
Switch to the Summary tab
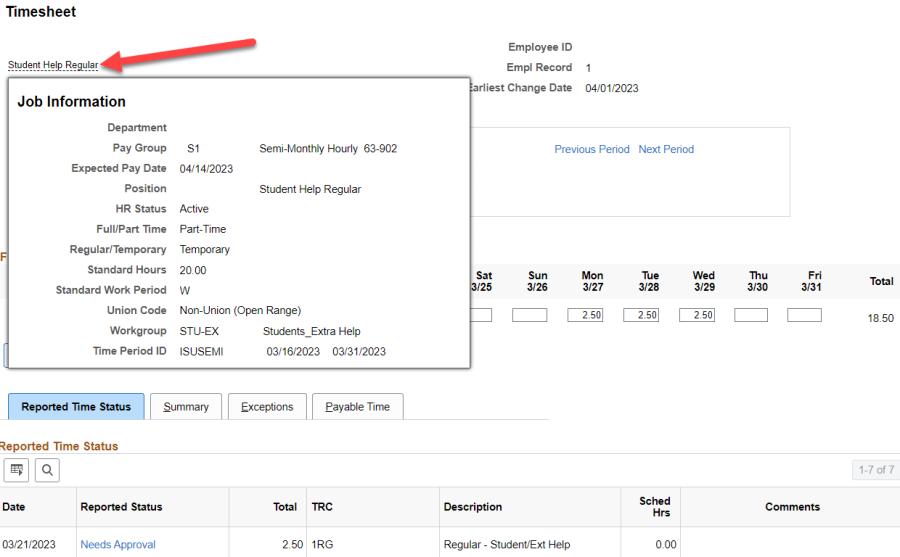pyautogui.click(x=186, y=407)
